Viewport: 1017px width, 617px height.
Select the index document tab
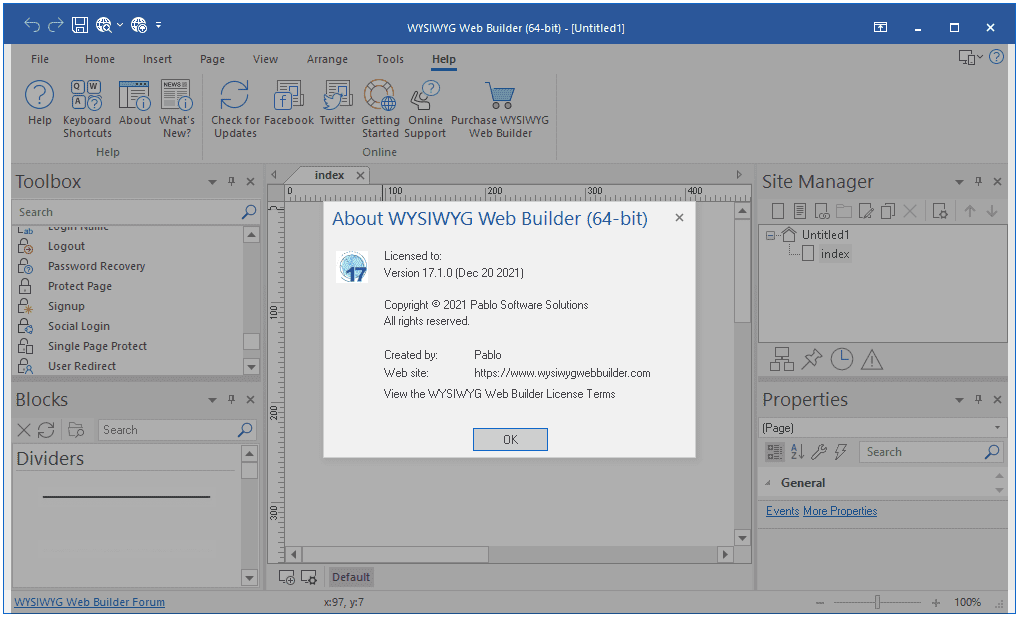(329, 175)
